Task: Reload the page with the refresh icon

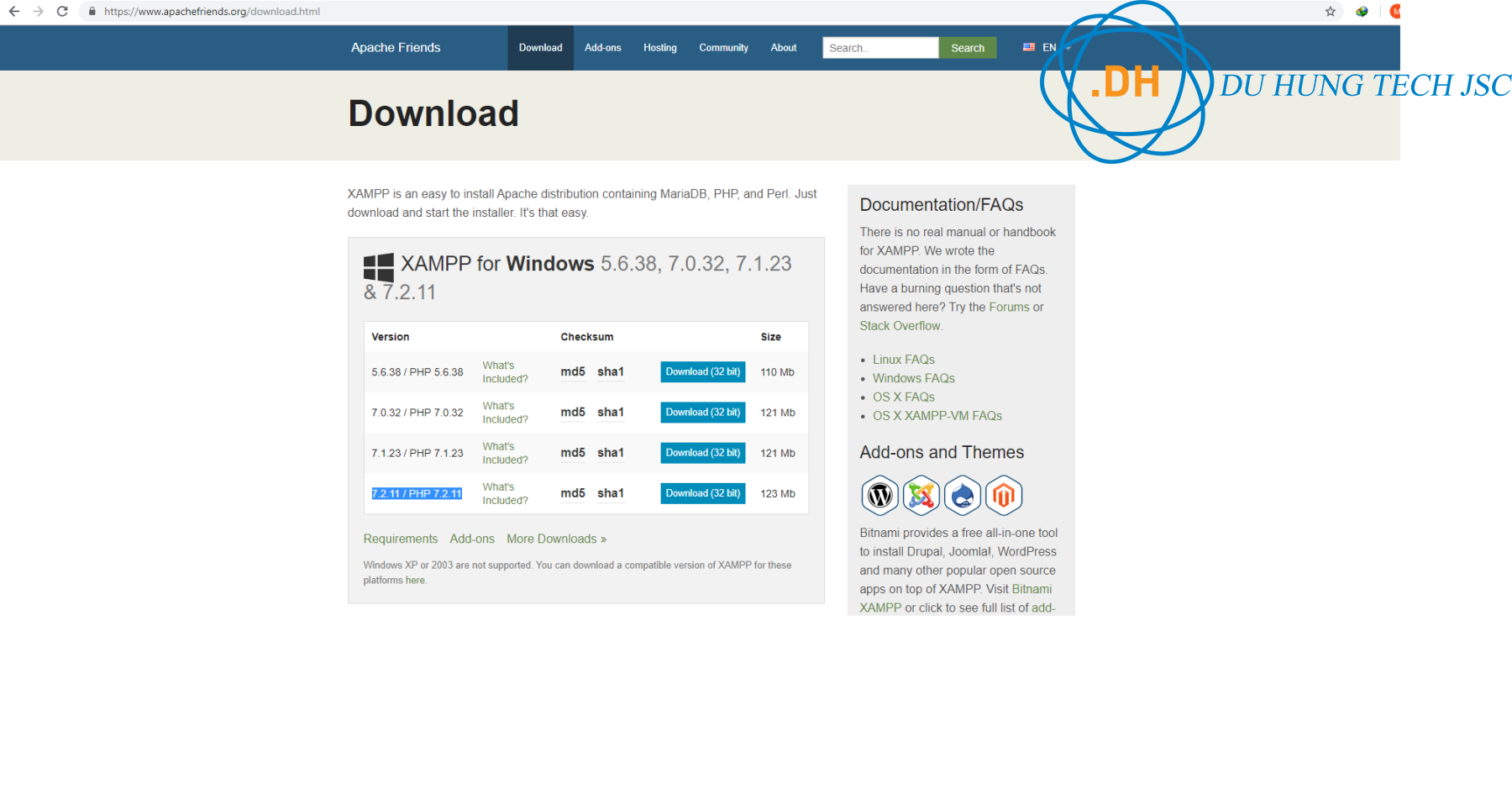Action: [62, 12]
